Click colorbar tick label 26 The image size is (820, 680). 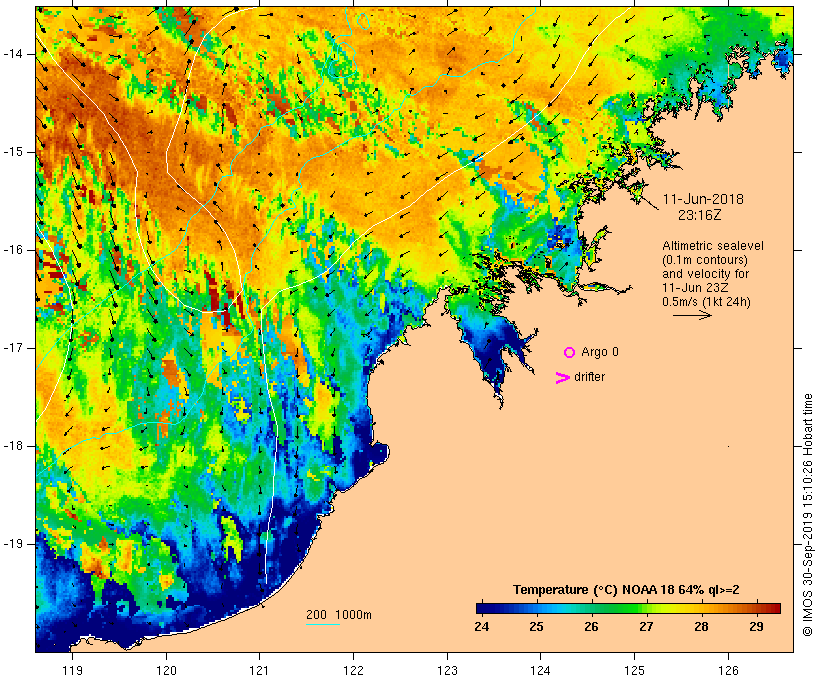[x=591, y=627]
